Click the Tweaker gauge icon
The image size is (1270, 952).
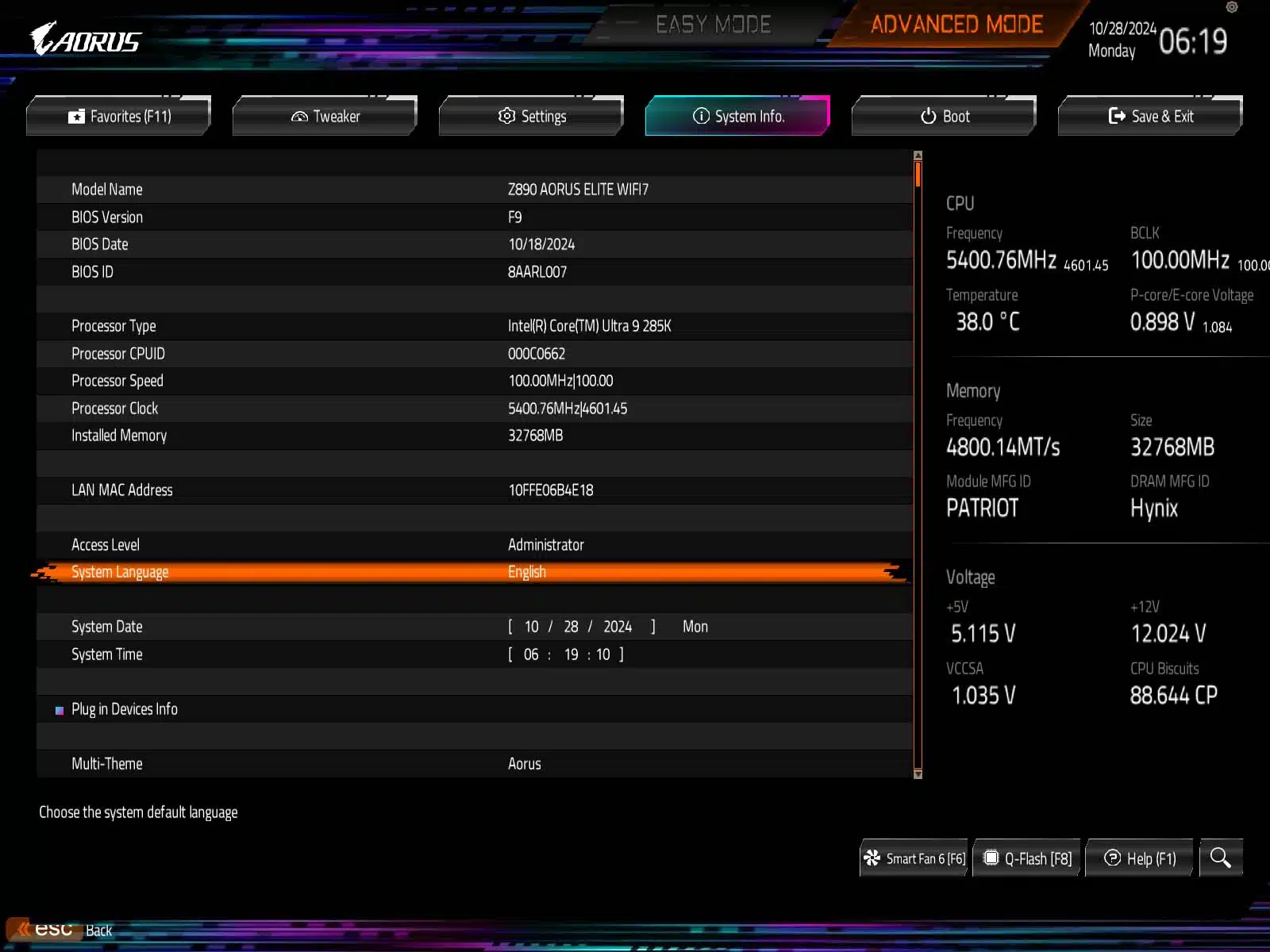[x=299, y=117]
